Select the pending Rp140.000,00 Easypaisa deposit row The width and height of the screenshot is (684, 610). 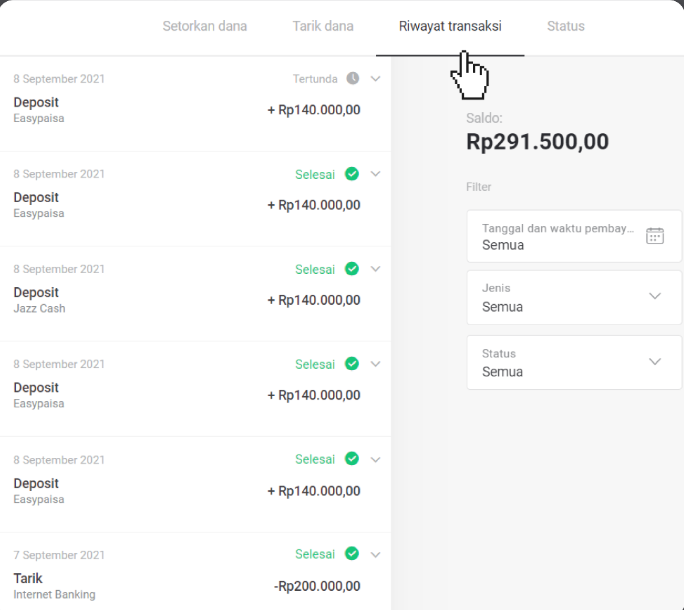pos(190,110)
